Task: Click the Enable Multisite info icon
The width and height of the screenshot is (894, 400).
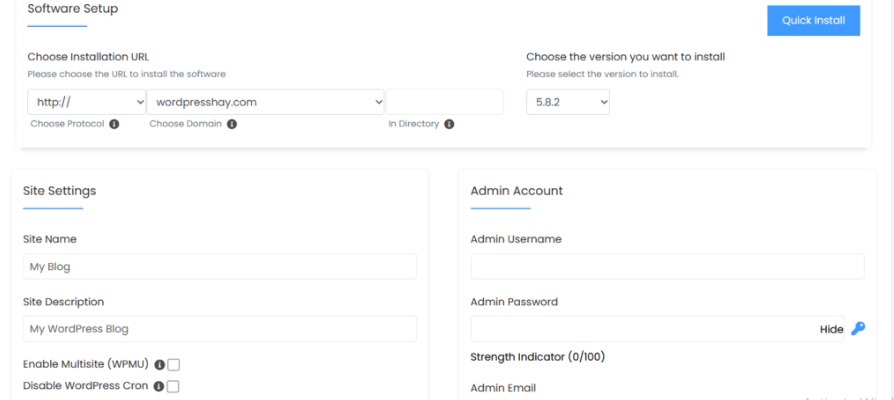Action: coord(159,365)
